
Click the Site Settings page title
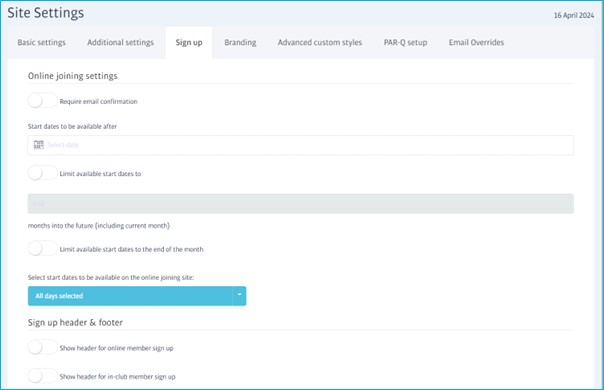point(45,13)
